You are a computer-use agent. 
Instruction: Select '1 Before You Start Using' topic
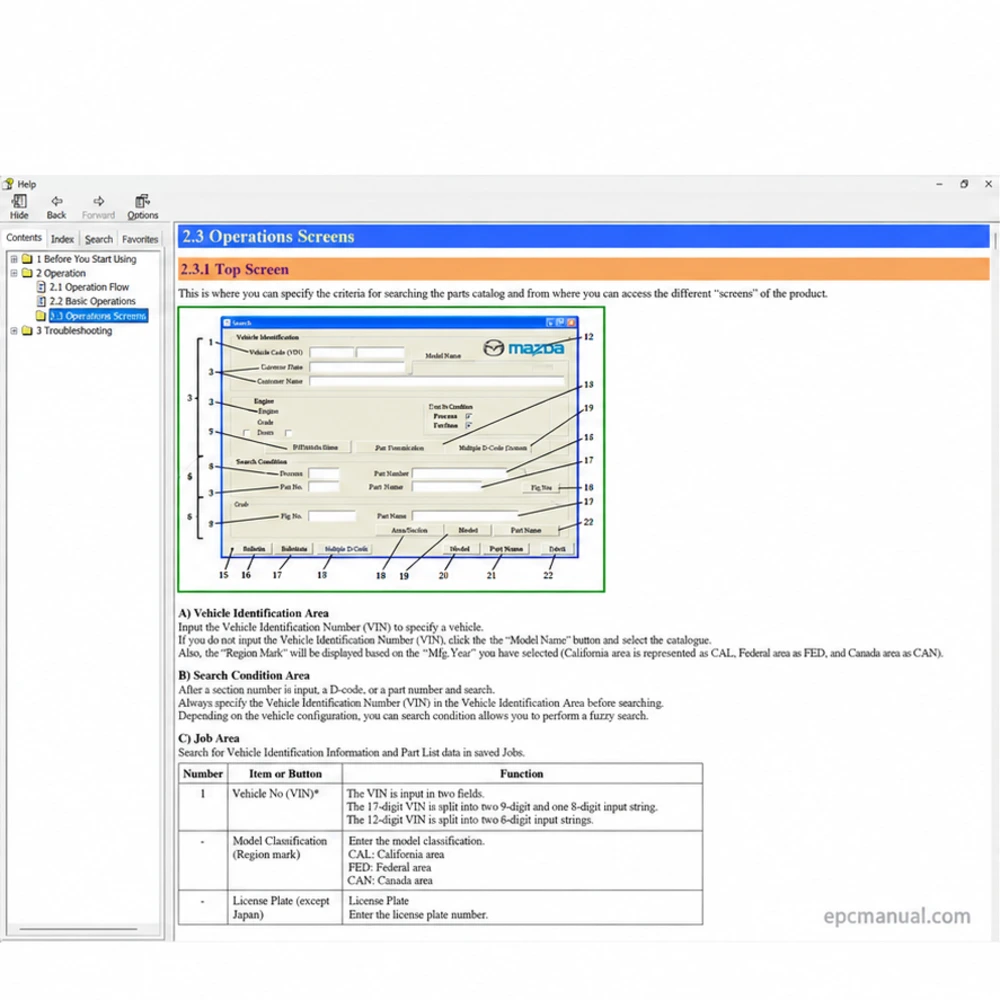tap(86, 259)
